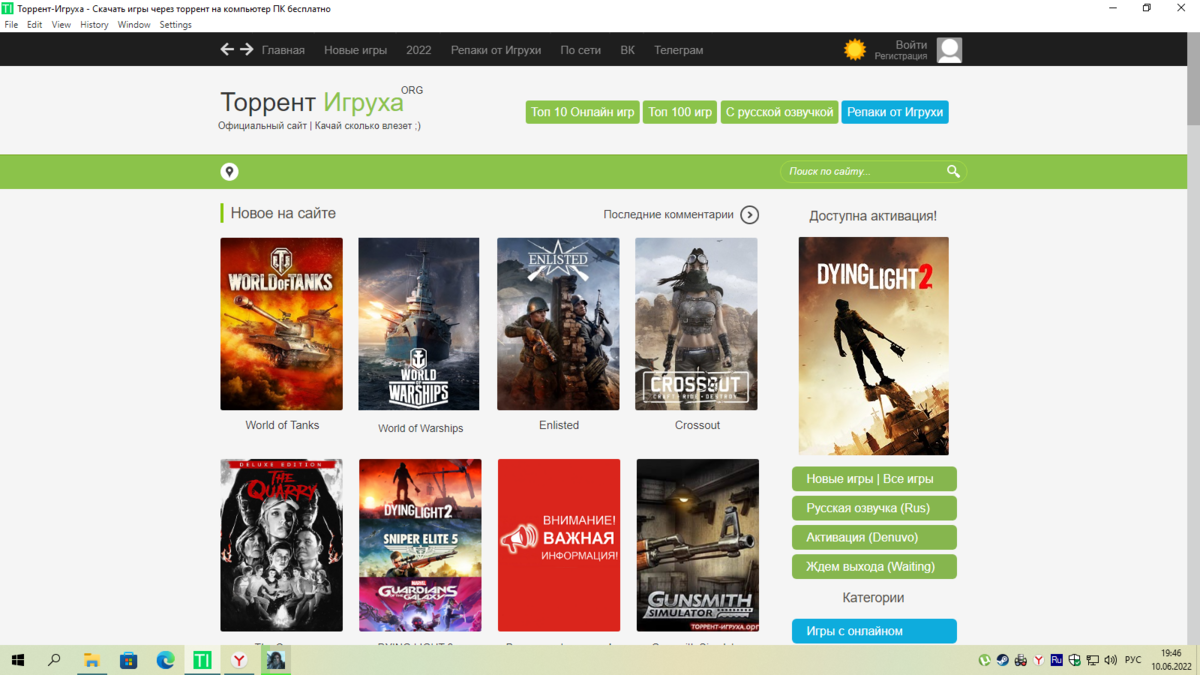Open taskbar search

54,660
